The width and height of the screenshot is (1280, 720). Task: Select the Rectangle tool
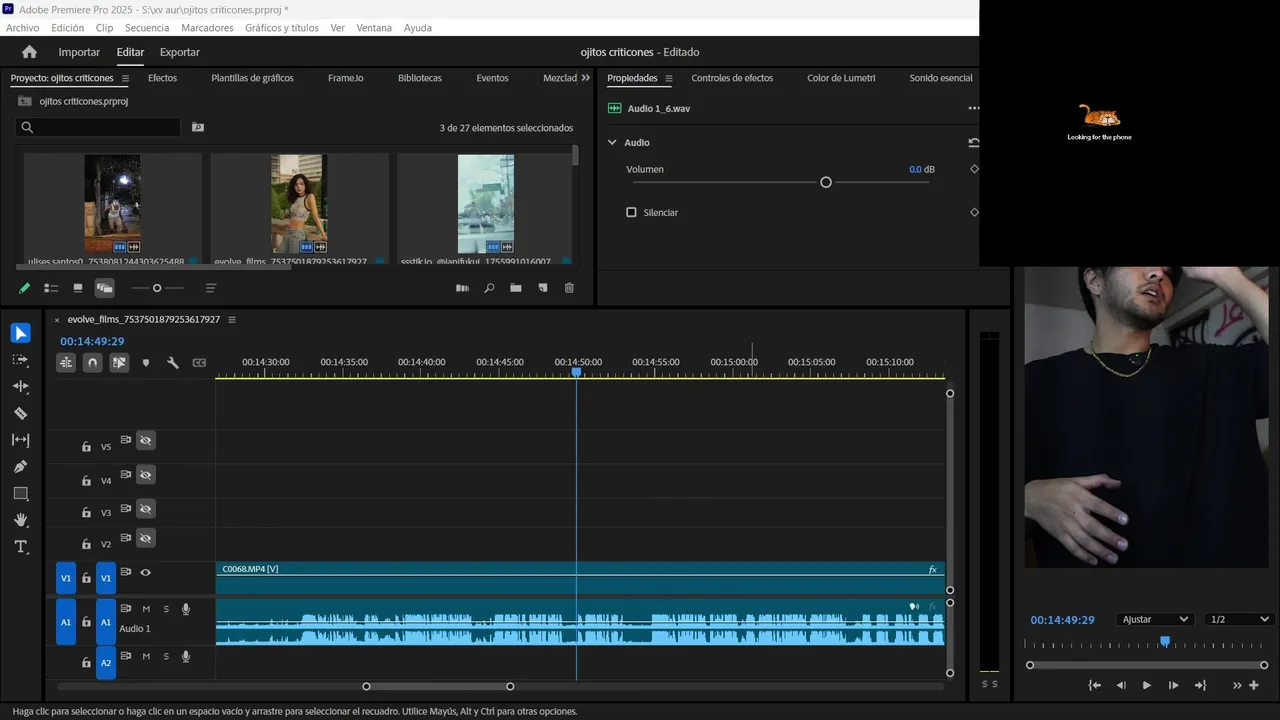[20, 493]
